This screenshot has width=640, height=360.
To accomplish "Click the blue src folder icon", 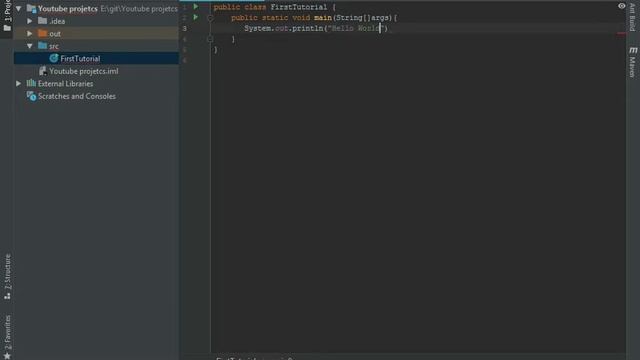I will click(42, 45).
